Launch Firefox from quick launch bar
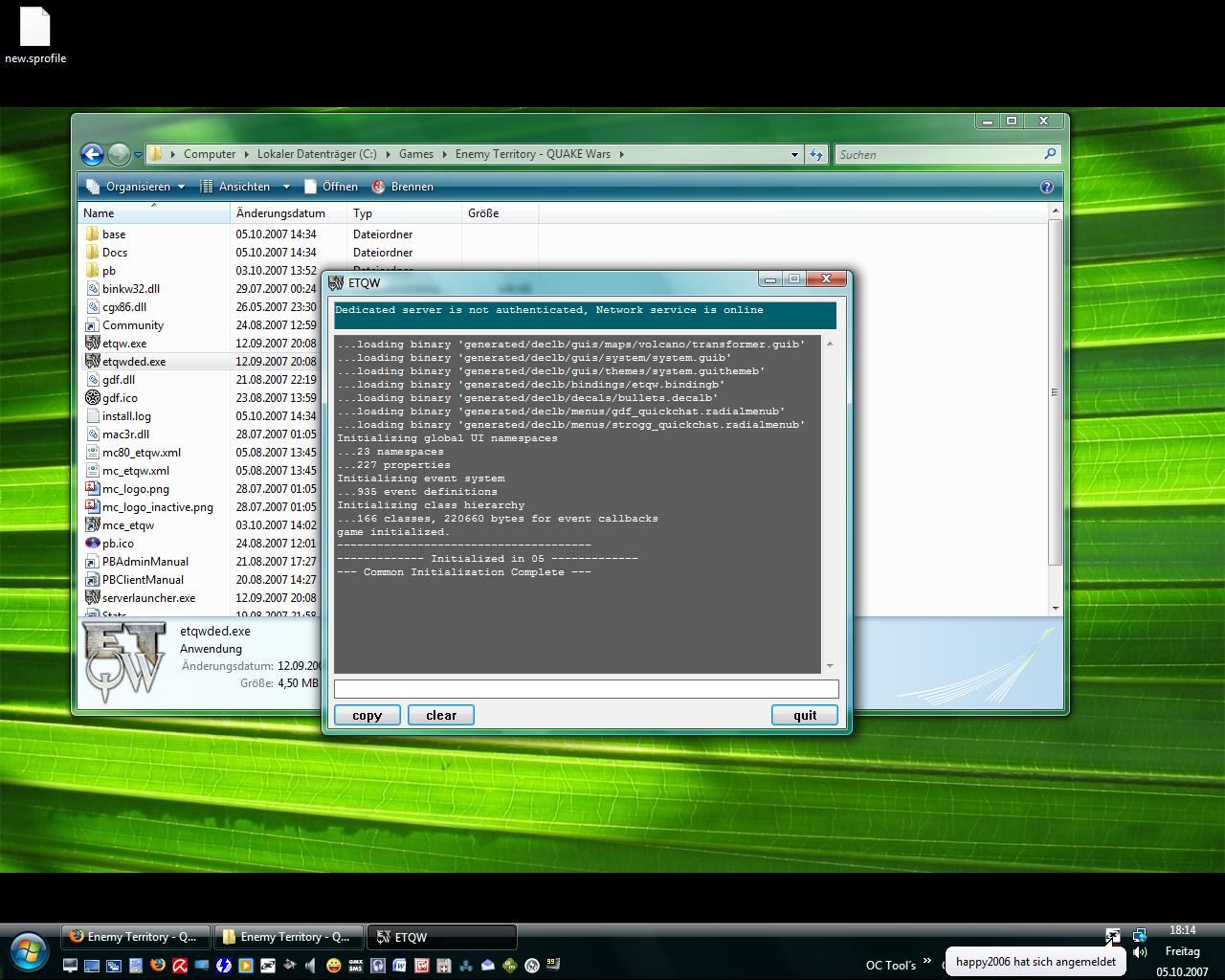 coord(158,965)
